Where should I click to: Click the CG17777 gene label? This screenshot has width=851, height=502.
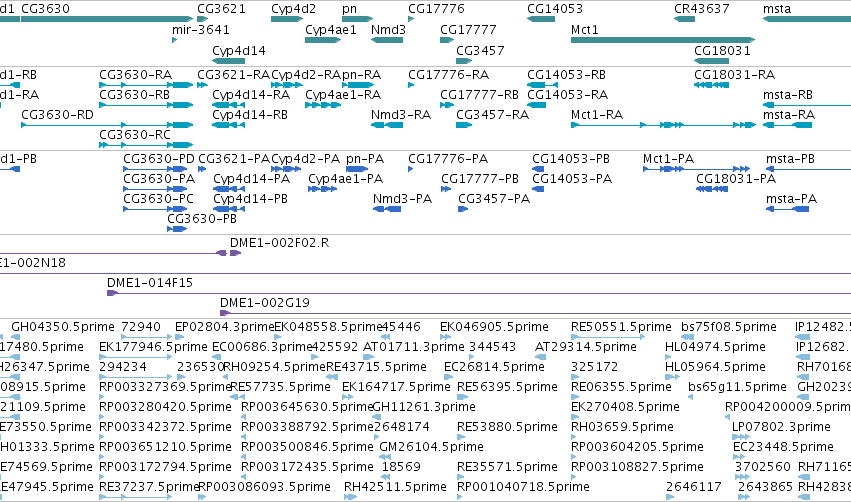coord(468,29)
